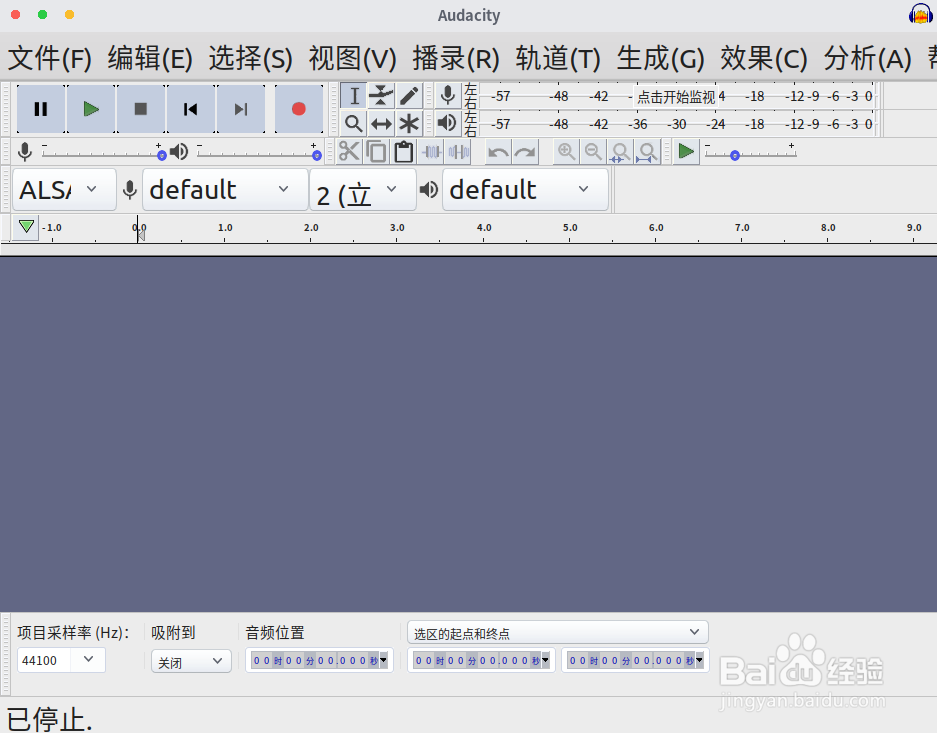Click the Play-at-speed green button
The width and height of the screenshot is (937, 733).
(686, 152)
